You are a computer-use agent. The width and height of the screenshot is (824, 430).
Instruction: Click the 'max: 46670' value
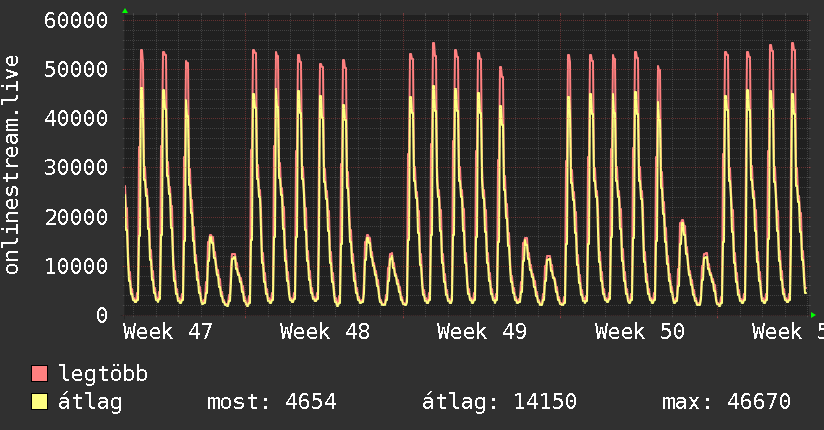click(726, 402)
